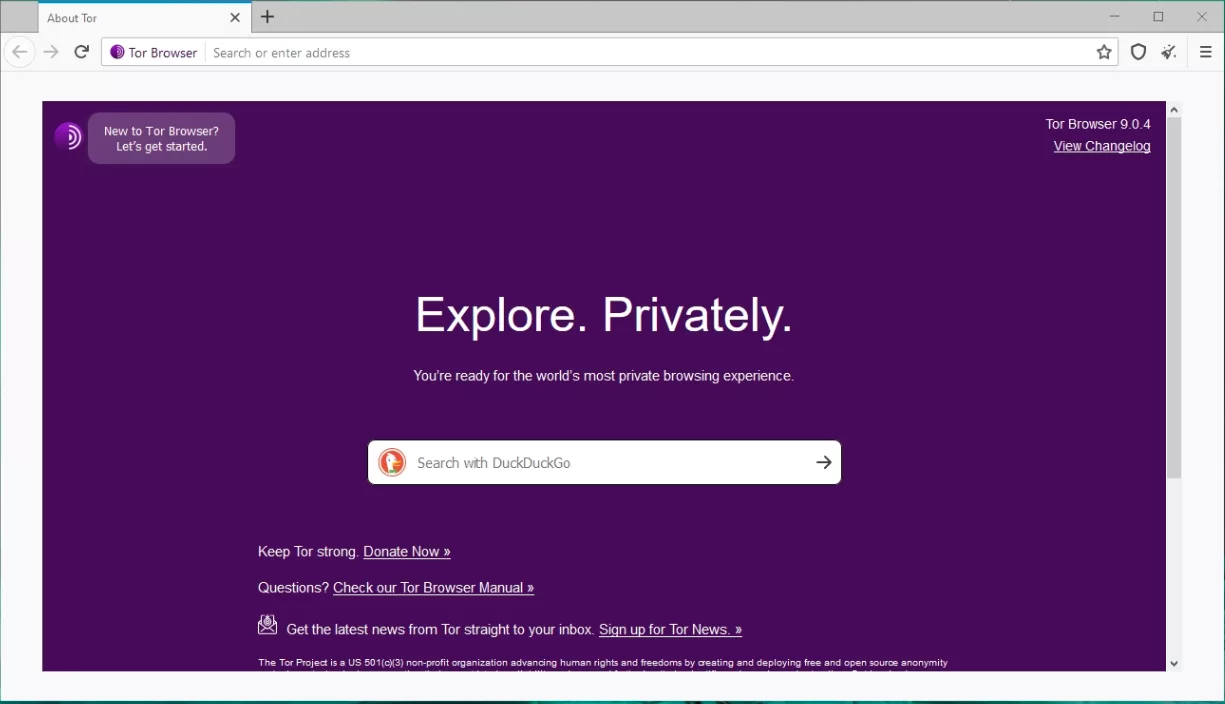Image resolution: width=1225 pixels, height=704 pixels.
Task: Follow the Donate Now link
Action: [x=407, y=551]
